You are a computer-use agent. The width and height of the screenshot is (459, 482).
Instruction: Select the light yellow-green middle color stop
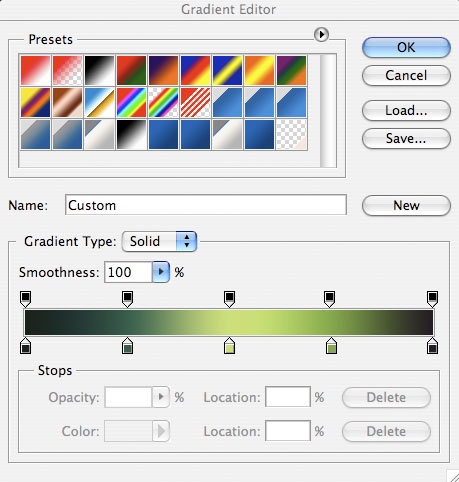pyautogui.click(x=229, y=346)
